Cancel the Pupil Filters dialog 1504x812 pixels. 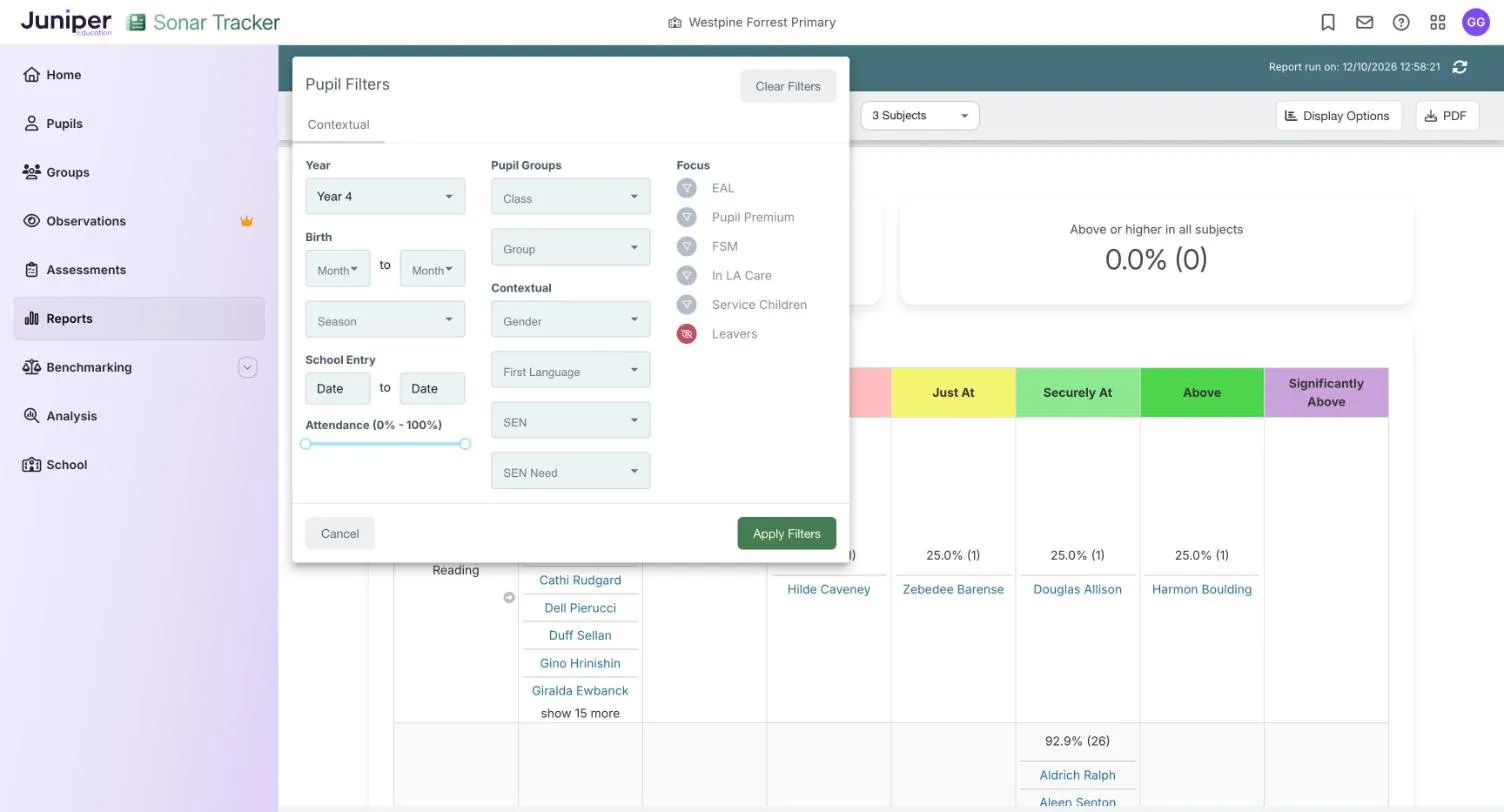(340, 533)
